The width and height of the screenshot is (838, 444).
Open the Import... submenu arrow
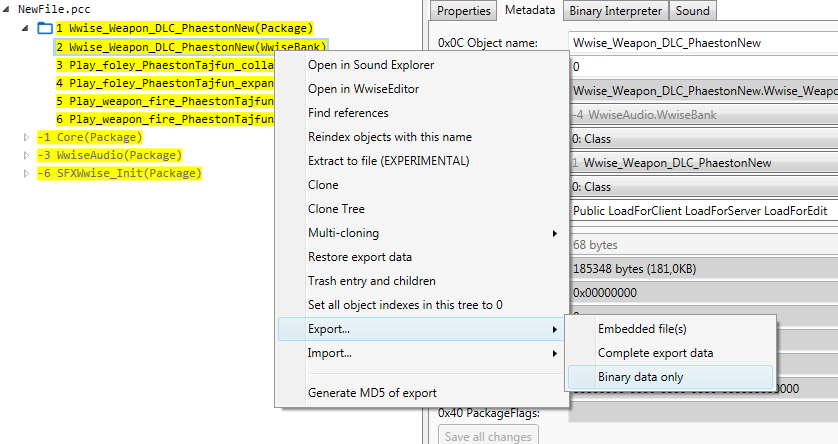[x=555, y=353]
